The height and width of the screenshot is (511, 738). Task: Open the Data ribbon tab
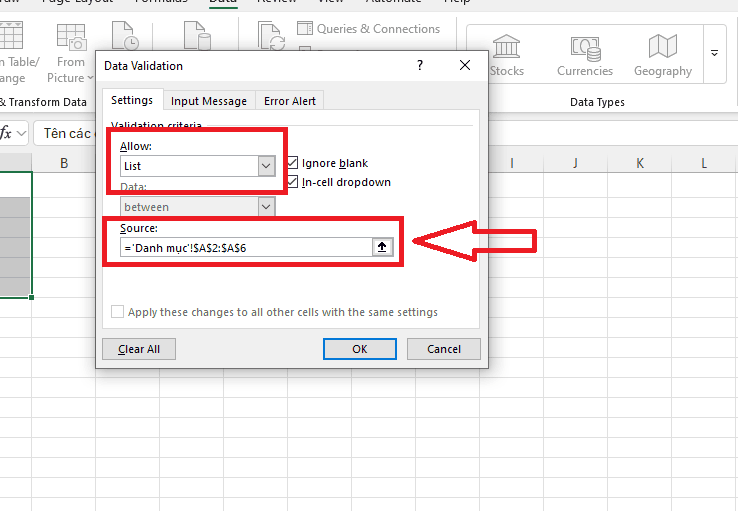[x=223, y=2]
